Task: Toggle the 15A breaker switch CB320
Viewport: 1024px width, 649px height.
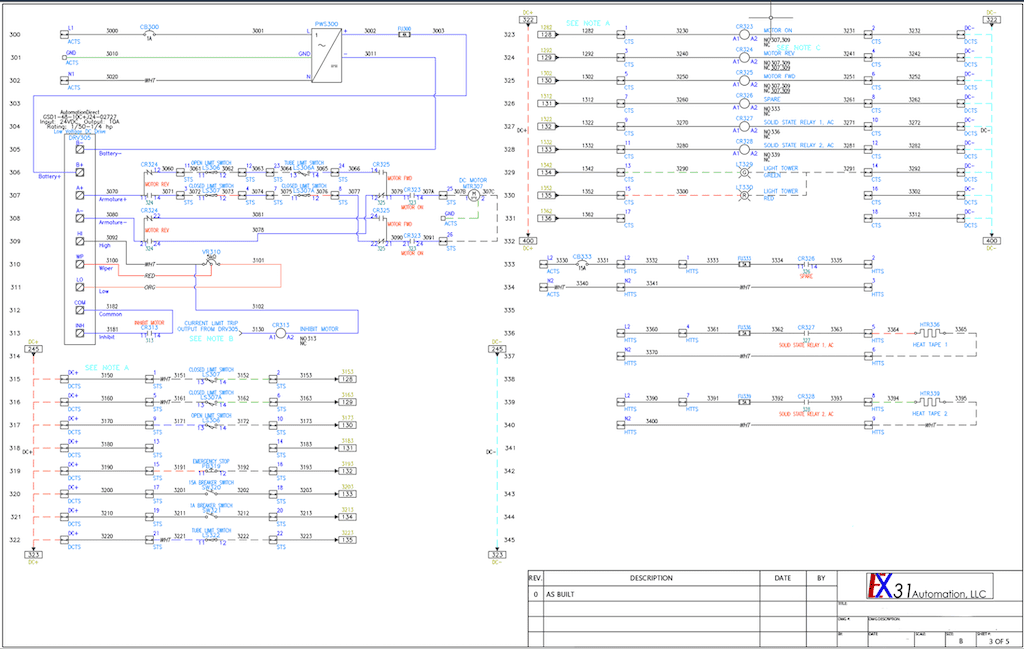Action: pyautogui.click(x=211, y=493)
